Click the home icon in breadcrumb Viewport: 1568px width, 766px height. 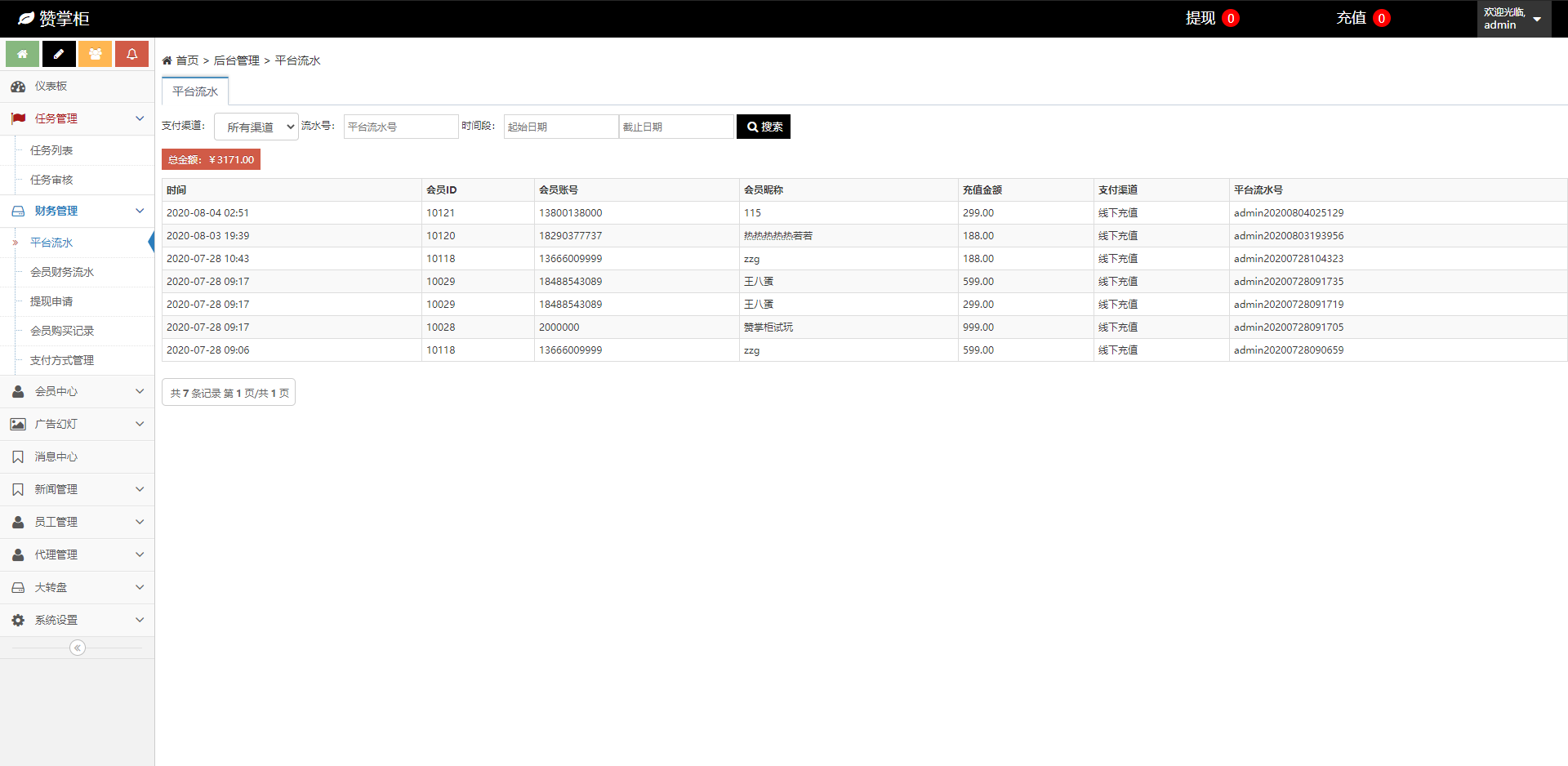click(167, 60)
